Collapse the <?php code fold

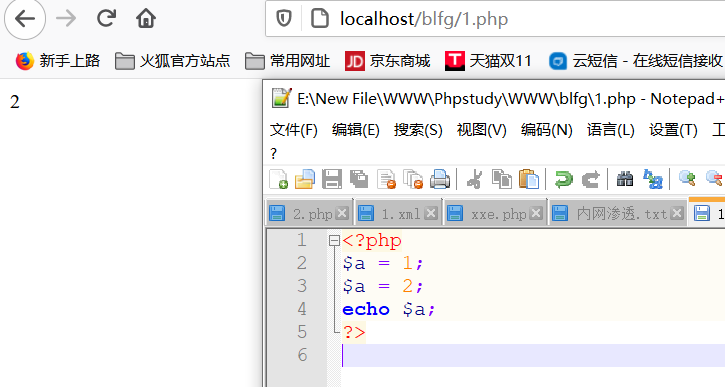334,240
